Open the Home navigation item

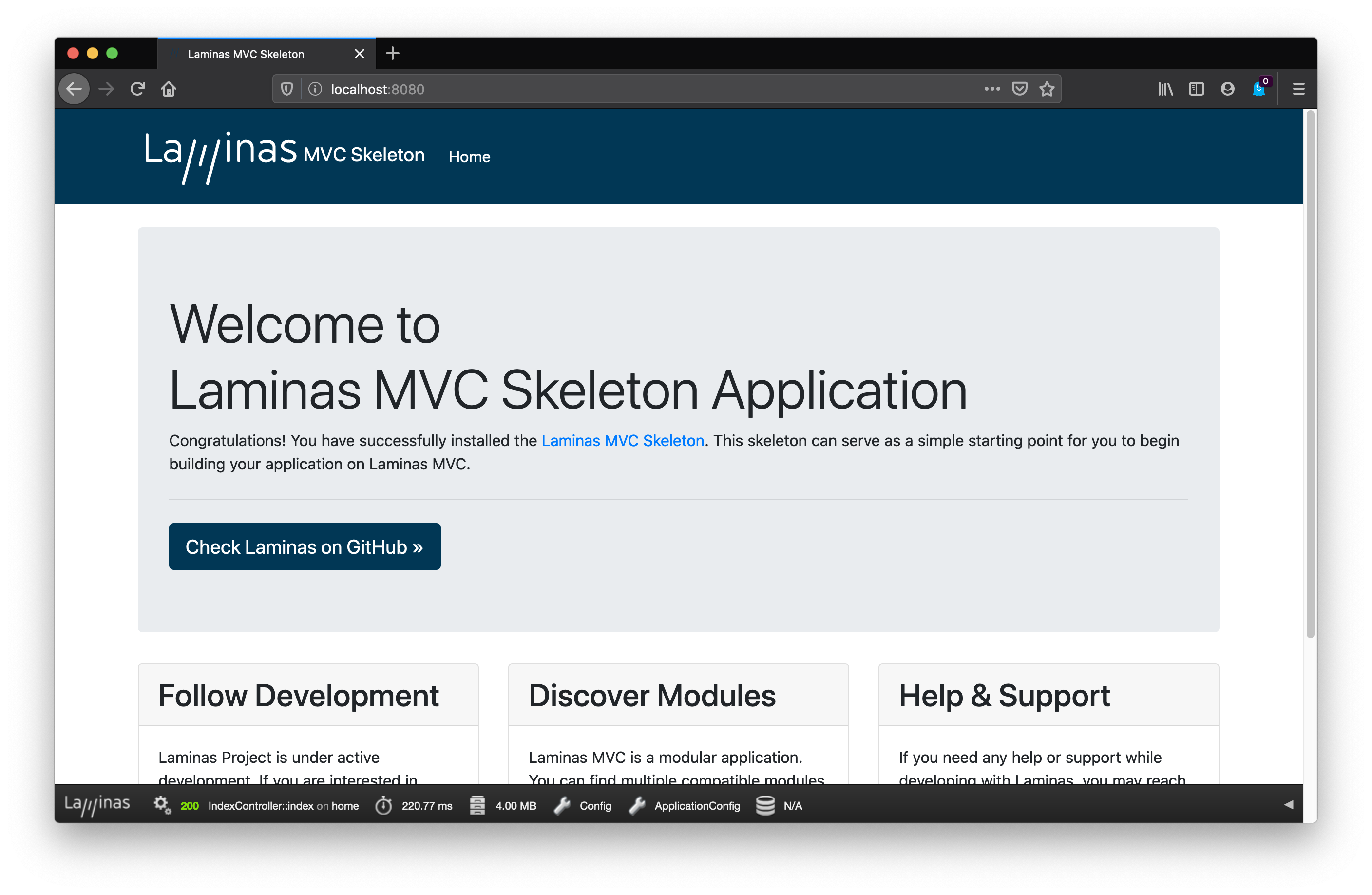(x=469, y=157)
